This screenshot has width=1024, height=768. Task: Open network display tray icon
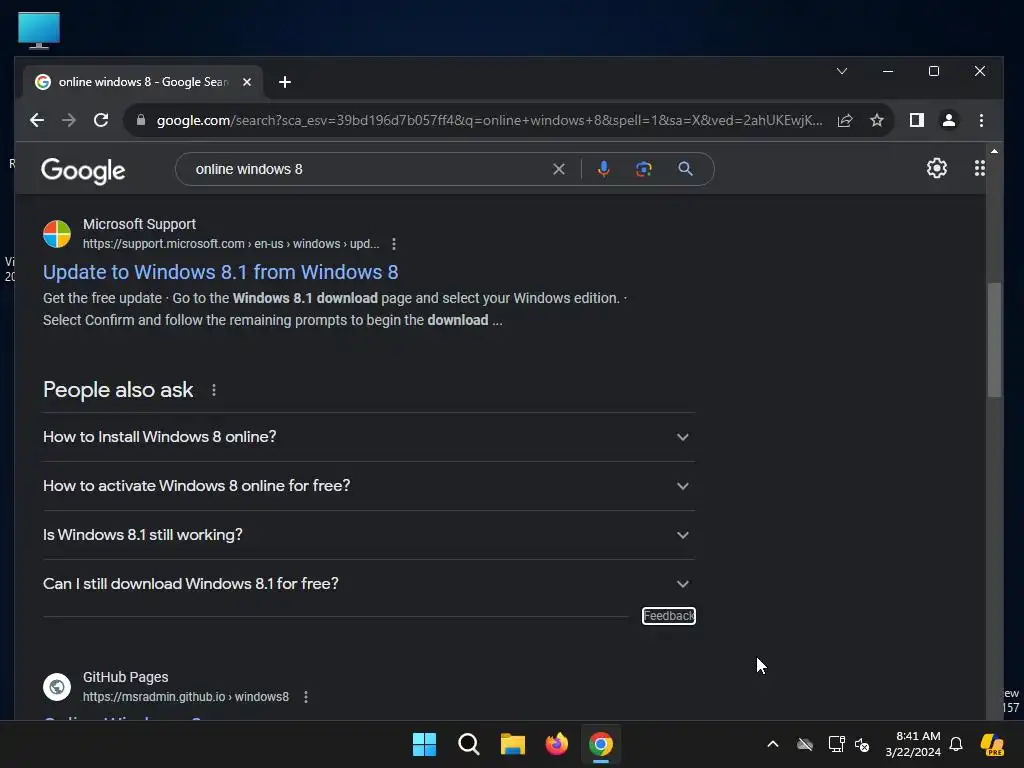pyautogui.click(x=836, y=744)
